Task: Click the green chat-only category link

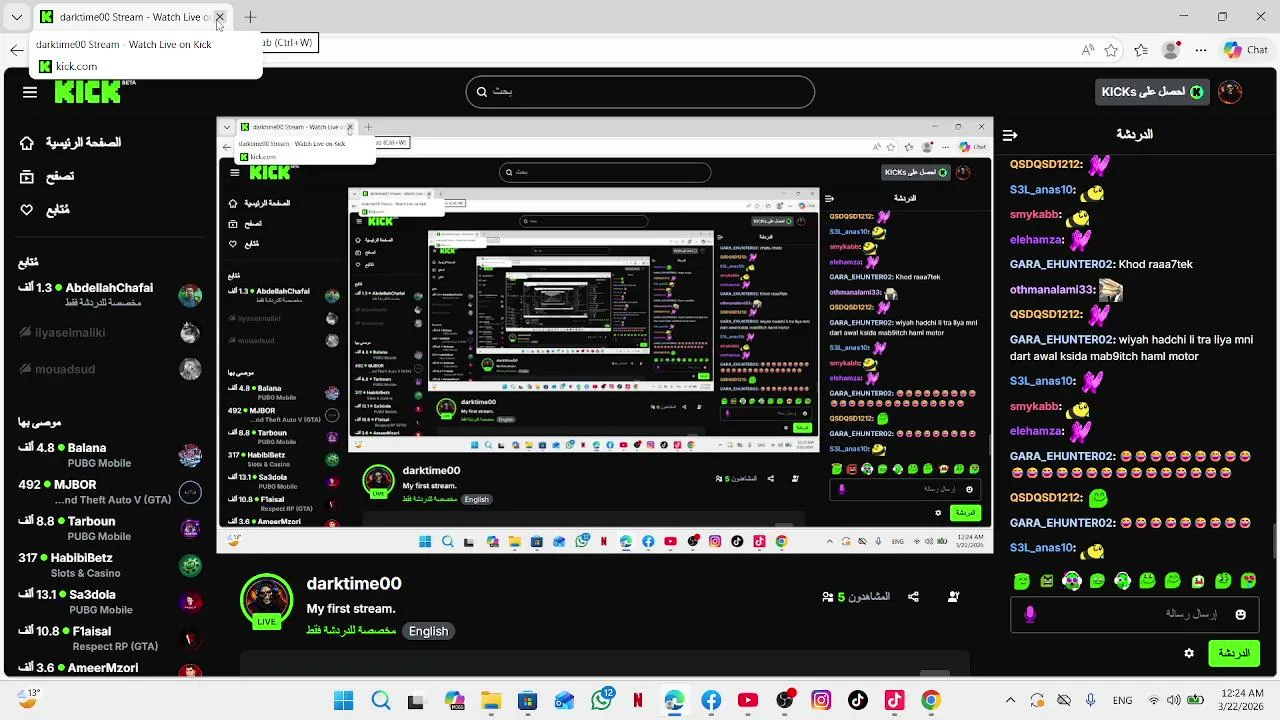Action: pos(352,631)
